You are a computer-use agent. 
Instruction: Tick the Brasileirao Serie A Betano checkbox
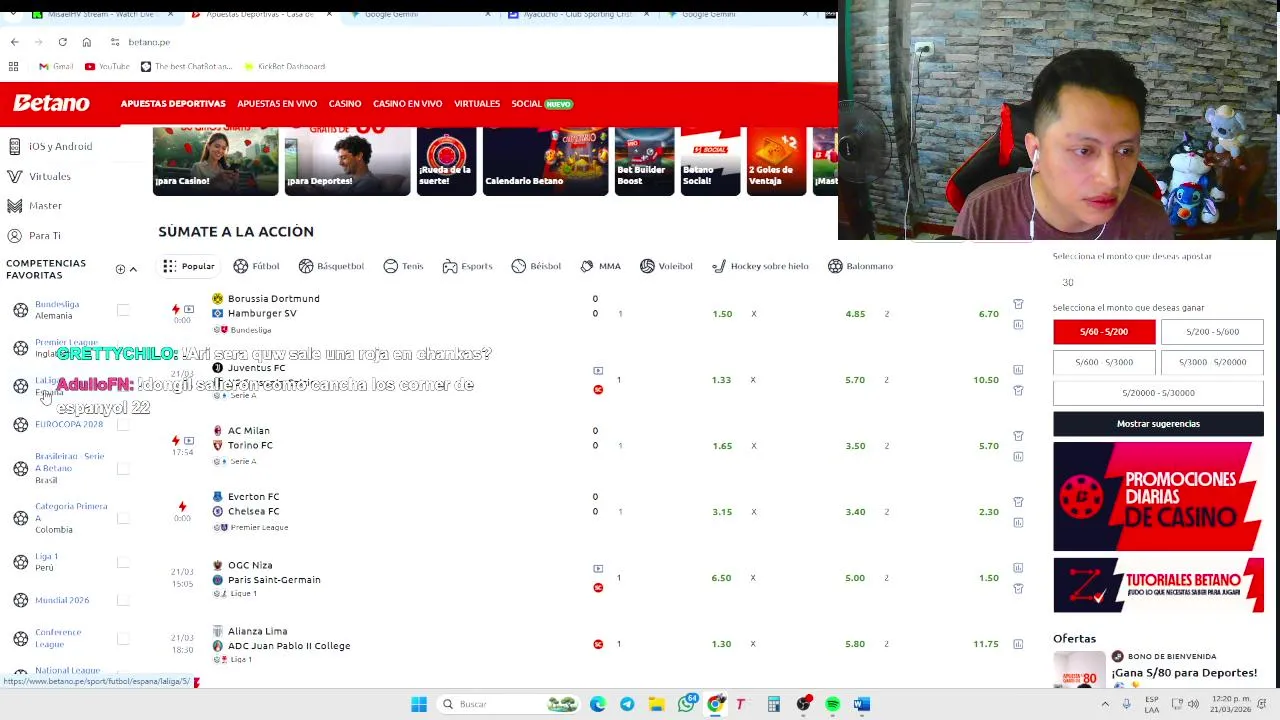[123, 468]
